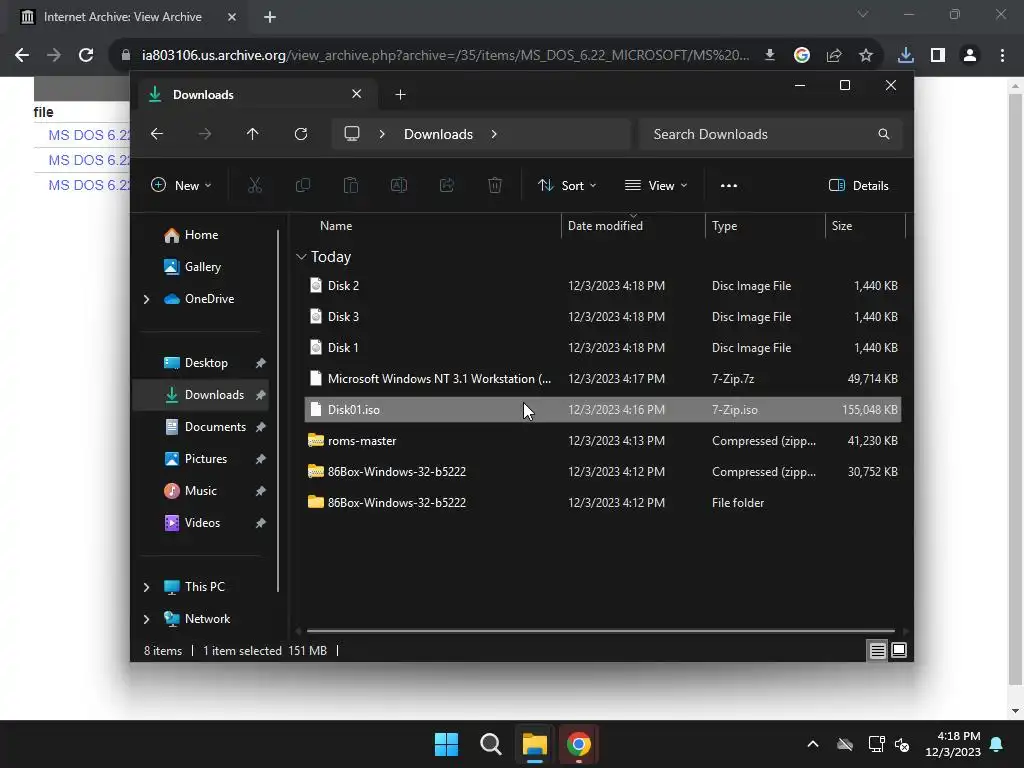The width and height of the screenshot is (1024, 768).
Task: Open a new Chrome tab
Action: point(270,17)
